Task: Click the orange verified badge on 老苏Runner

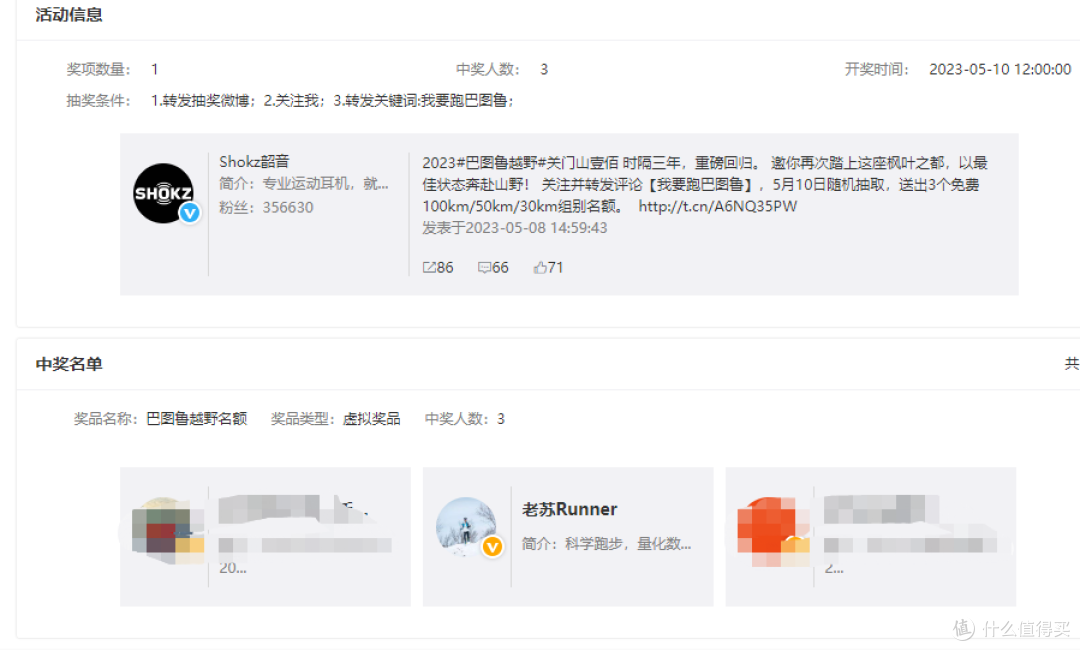Action: tap(492, 547)
